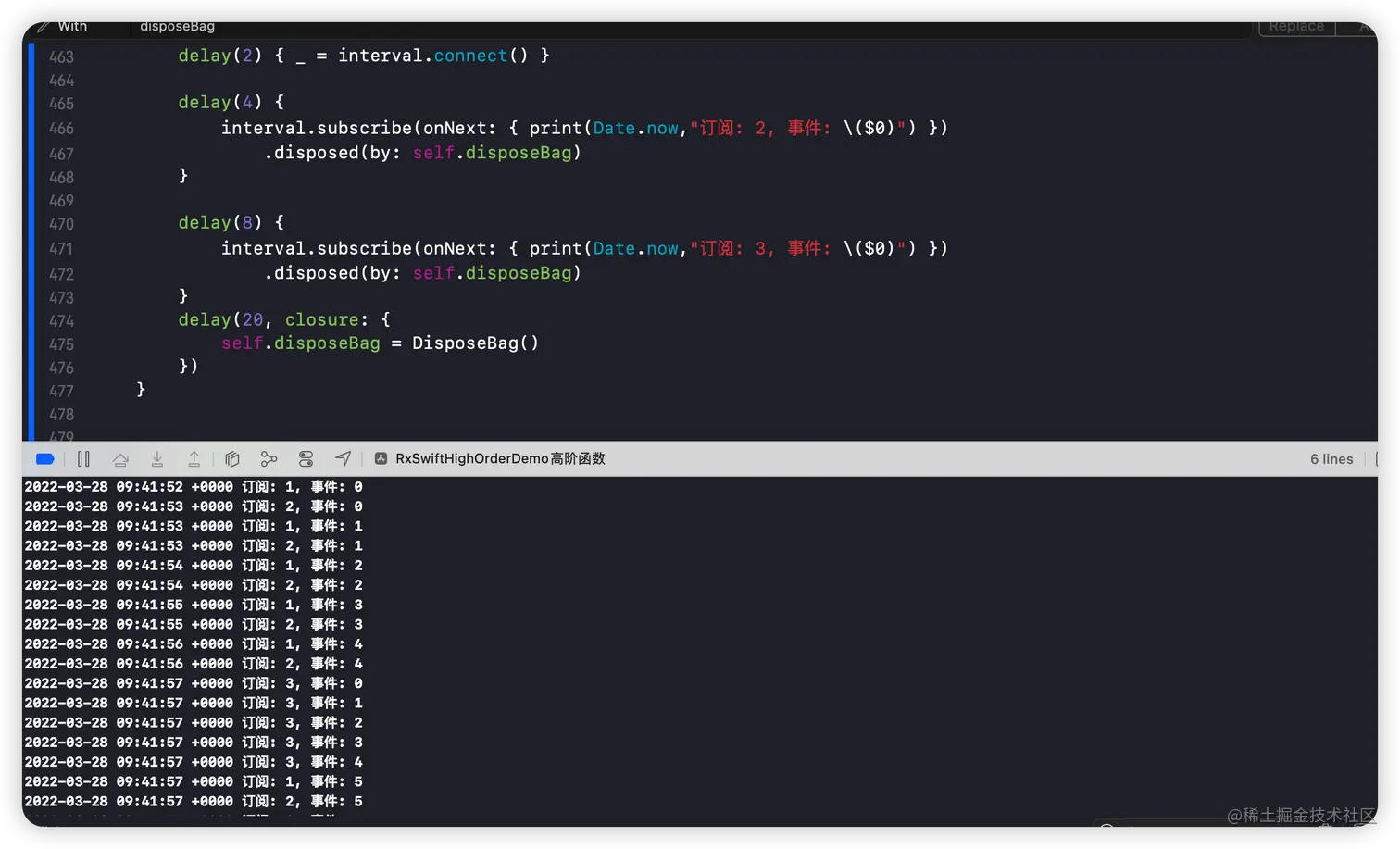Click the '6 lines' status label

(x=1331, y=459)
